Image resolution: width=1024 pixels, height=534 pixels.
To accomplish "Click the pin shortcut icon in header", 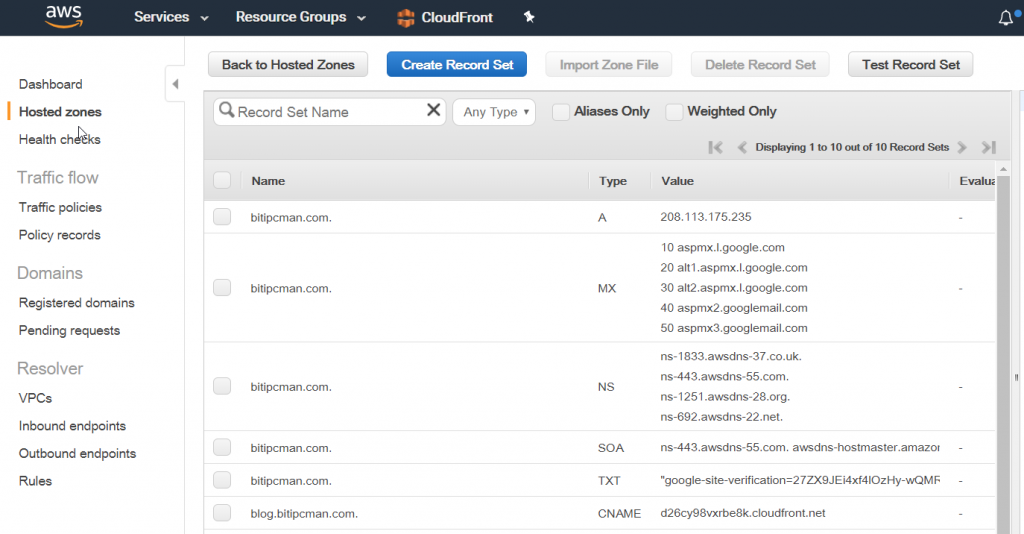I will click(x=529, y=17).
